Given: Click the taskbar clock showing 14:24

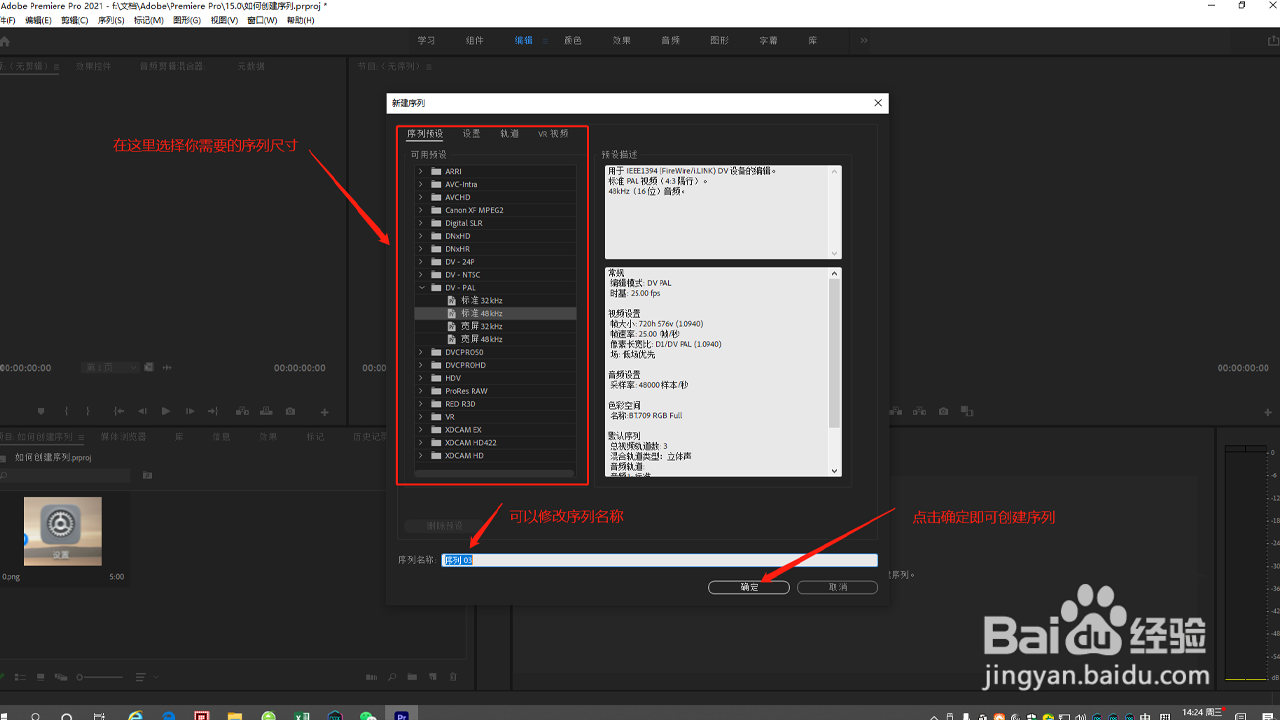Looking at the screenshot, I should pos(1202,712).
